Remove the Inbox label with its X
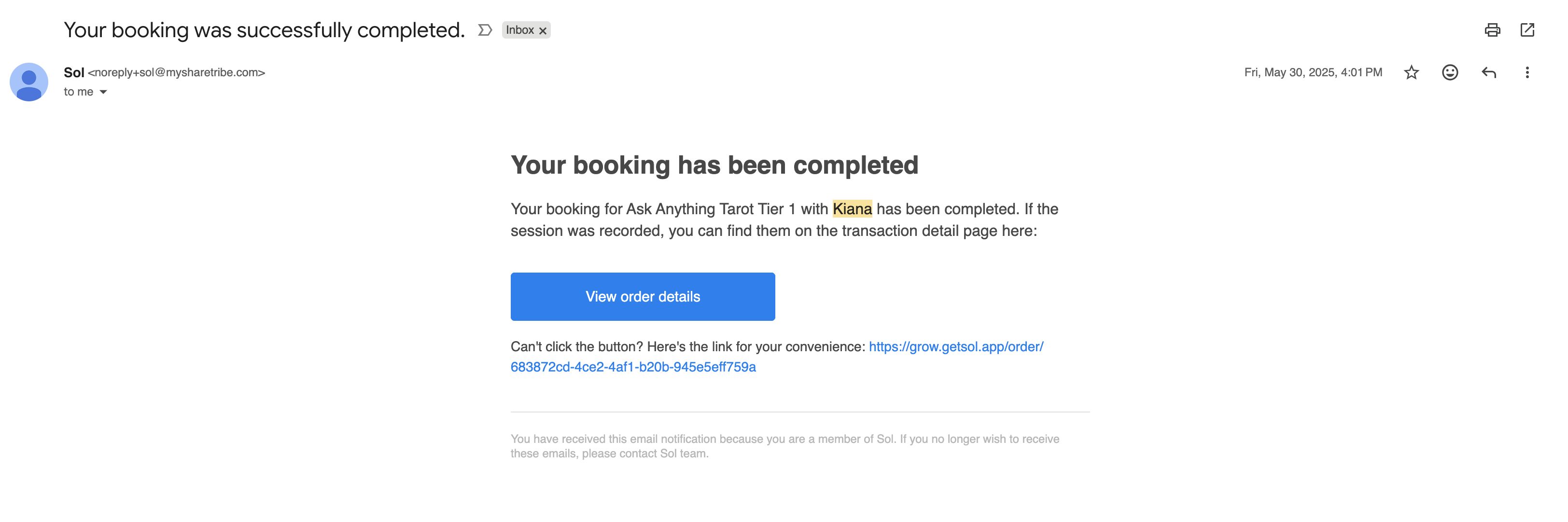This screenshot has height=522, width=1568. (x=543, y=30)
